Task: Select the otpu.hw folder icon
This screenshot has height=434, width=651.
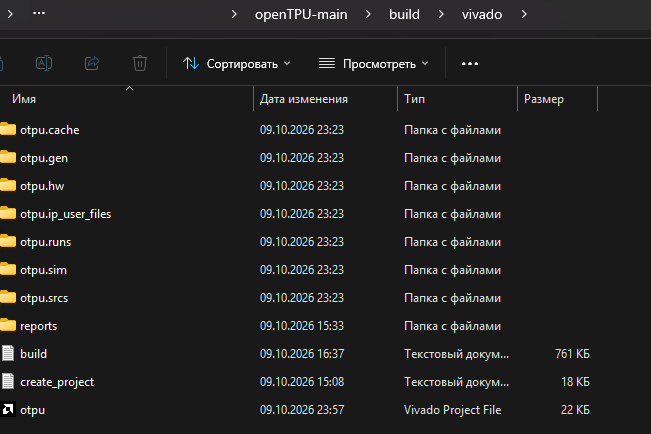Action: (7, 185)
